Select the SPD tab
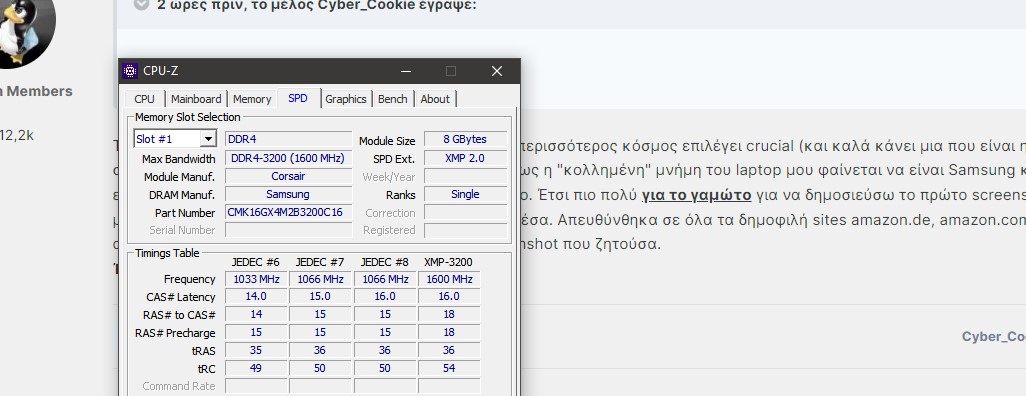This screenshot has height=396, width=1026. pyautogui.click(x=298, y=98)
